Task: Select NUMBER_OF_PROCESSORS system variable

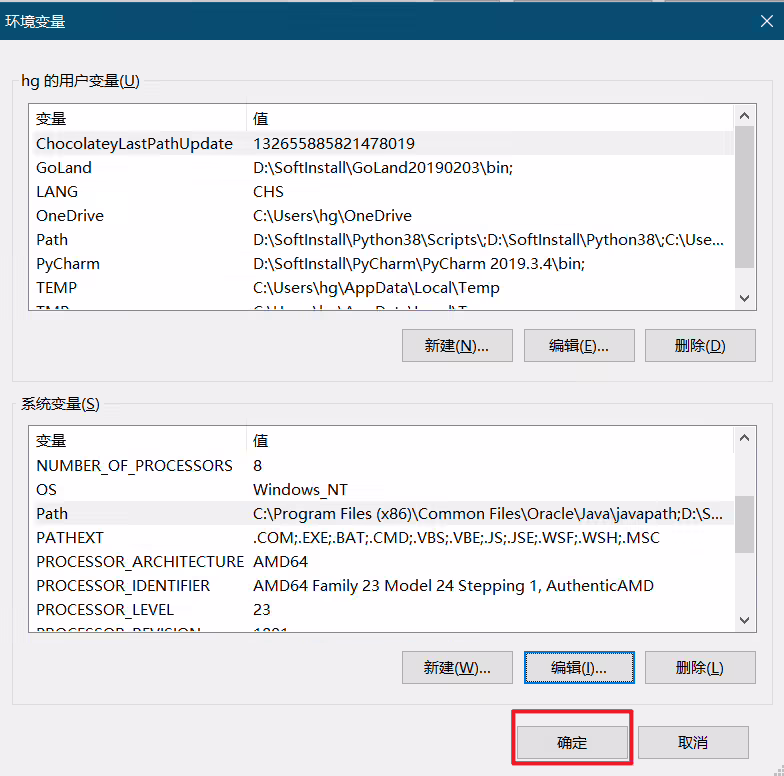Action: [382, 466]
